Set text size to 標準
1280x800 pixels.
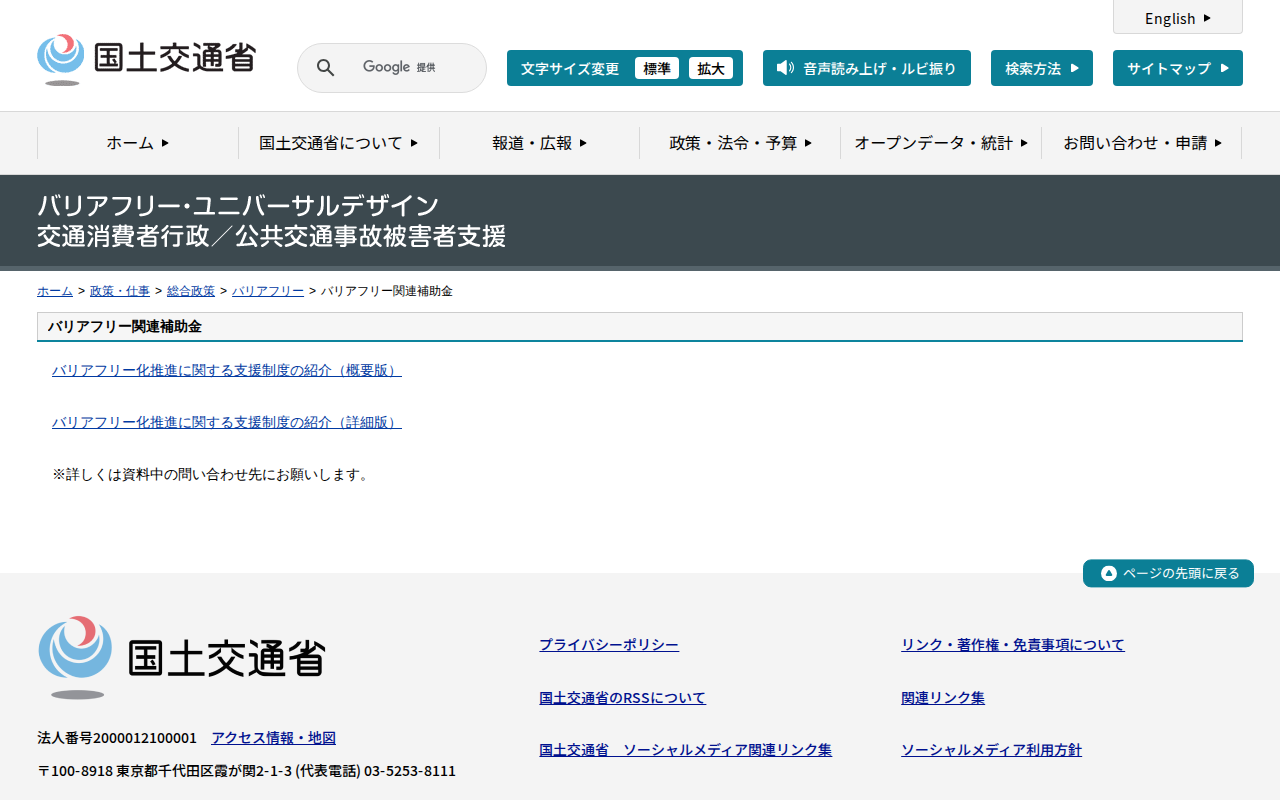(656, 68)
